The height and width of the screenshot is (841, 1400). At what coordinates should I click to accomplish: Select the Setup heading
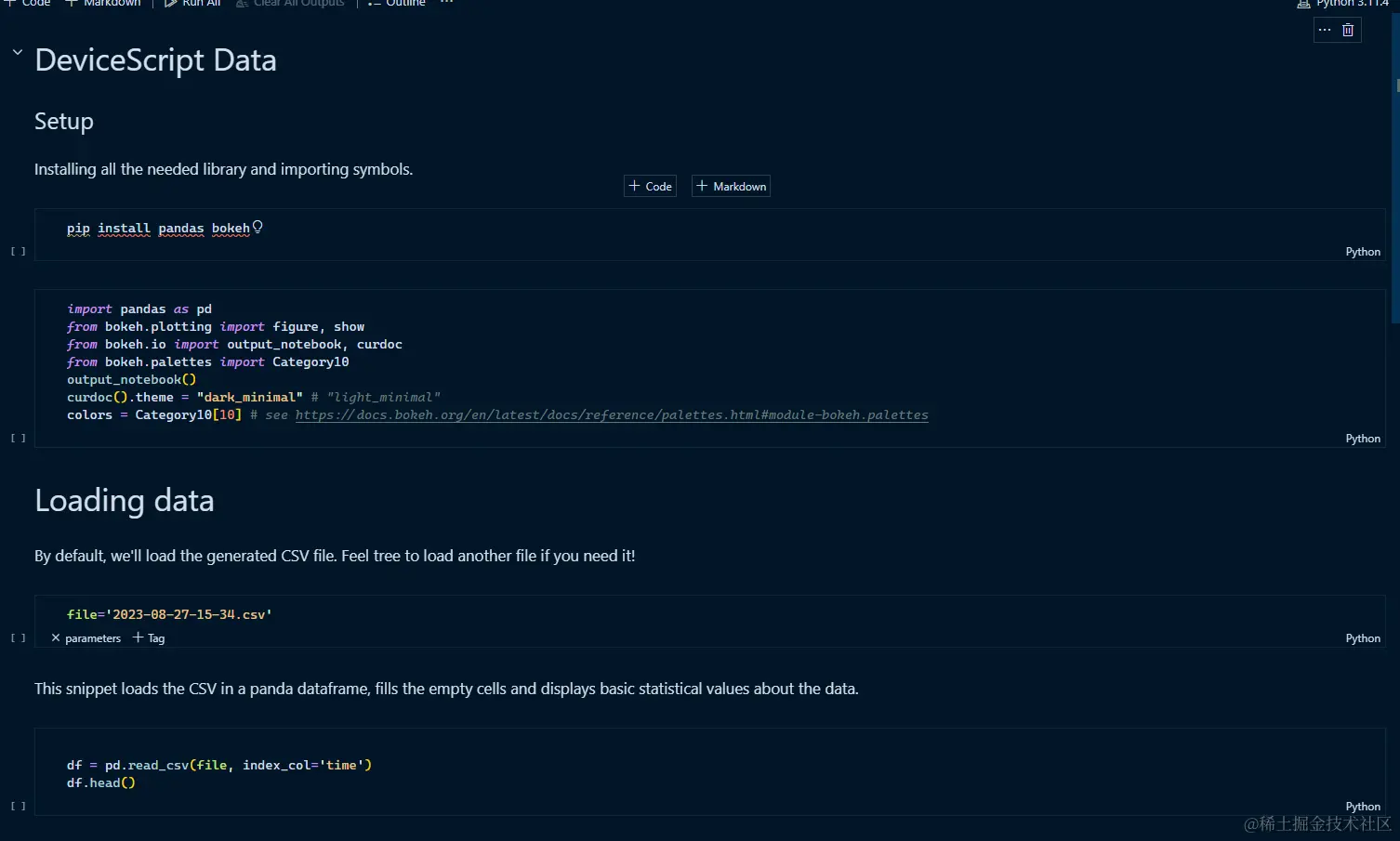[64, 122]
